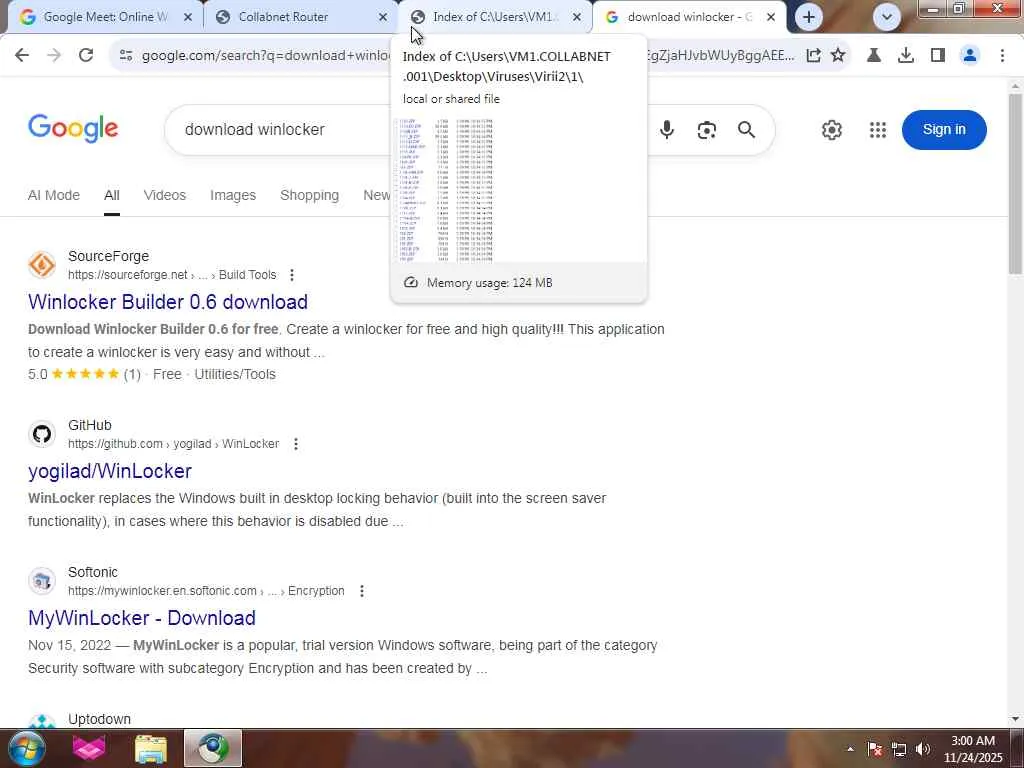Close the Collabnet Router tab
The width and height of the screenshot is (1024, 768).
tap(383, 17)
